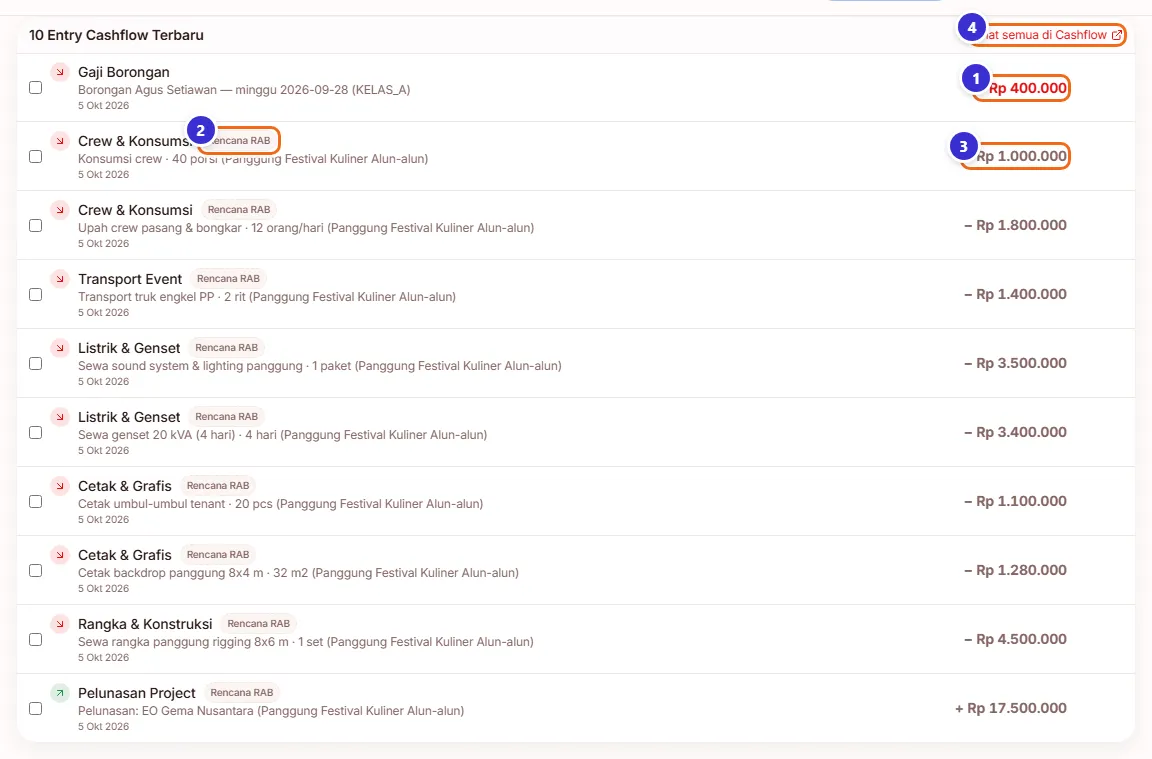Tick the checkbox for Gaji Borongan entry
1152x759 pixels.
click(35, 87)
